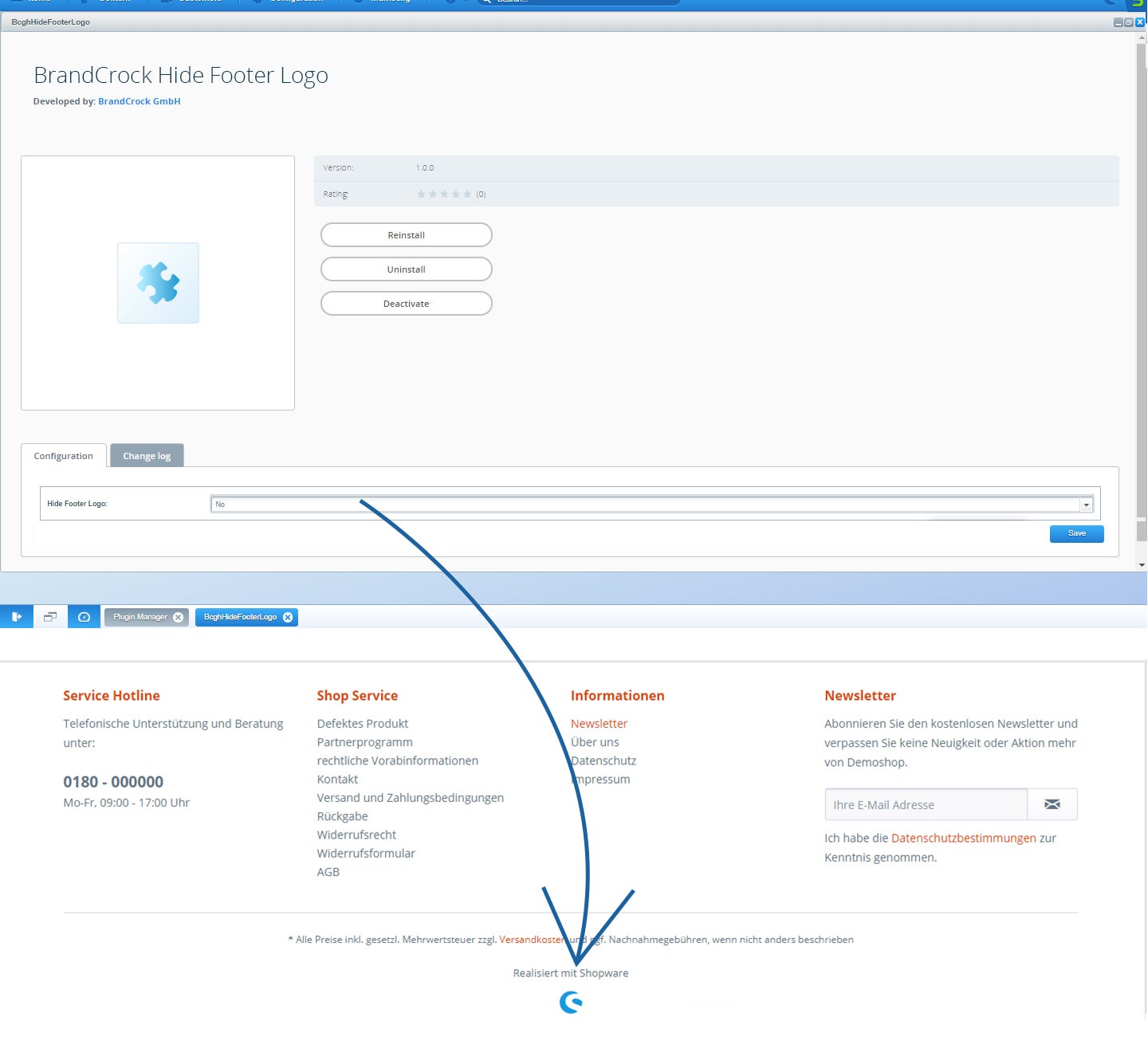Open the rechtliche Vorabinformationen link
The width and height of the screenshot is (1148, 1049).
[x=398, y=760]
